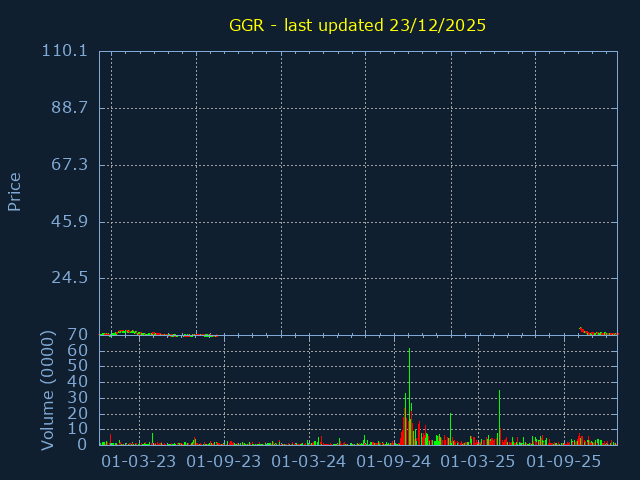Screen dimensions: 640x480
Task: Click the 30 volume tick label
Action: point(79,398)
